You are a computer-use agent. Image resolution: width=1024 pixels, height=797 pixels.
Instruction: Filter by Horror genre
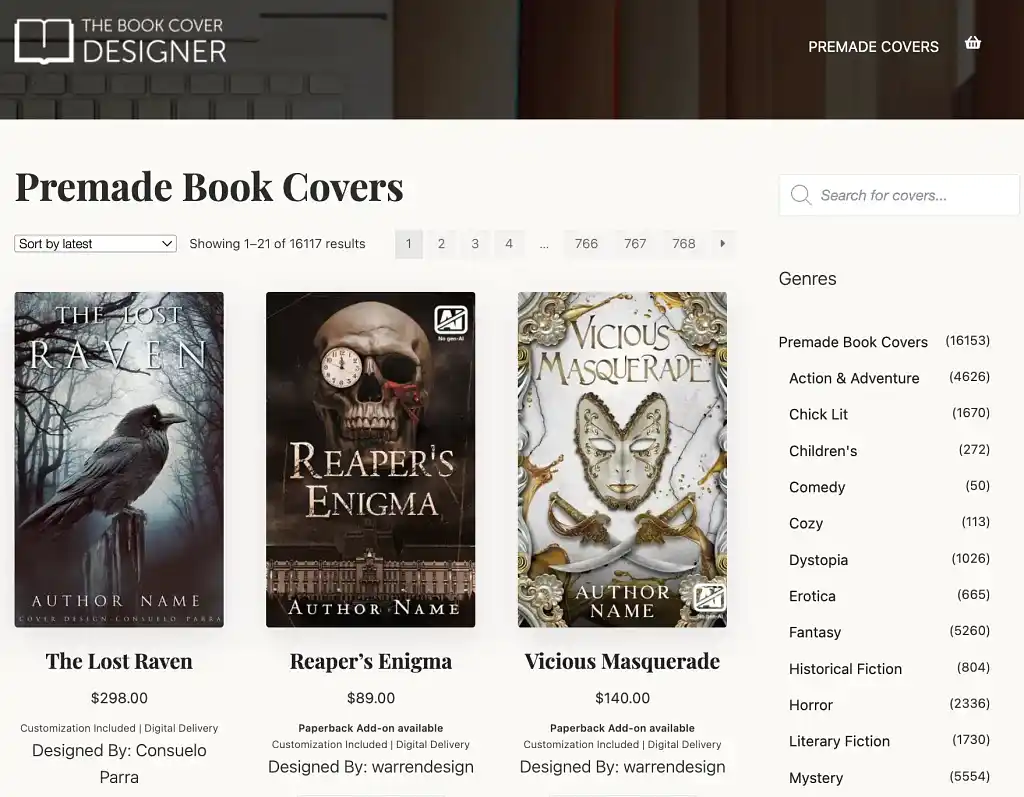point(811,705)
